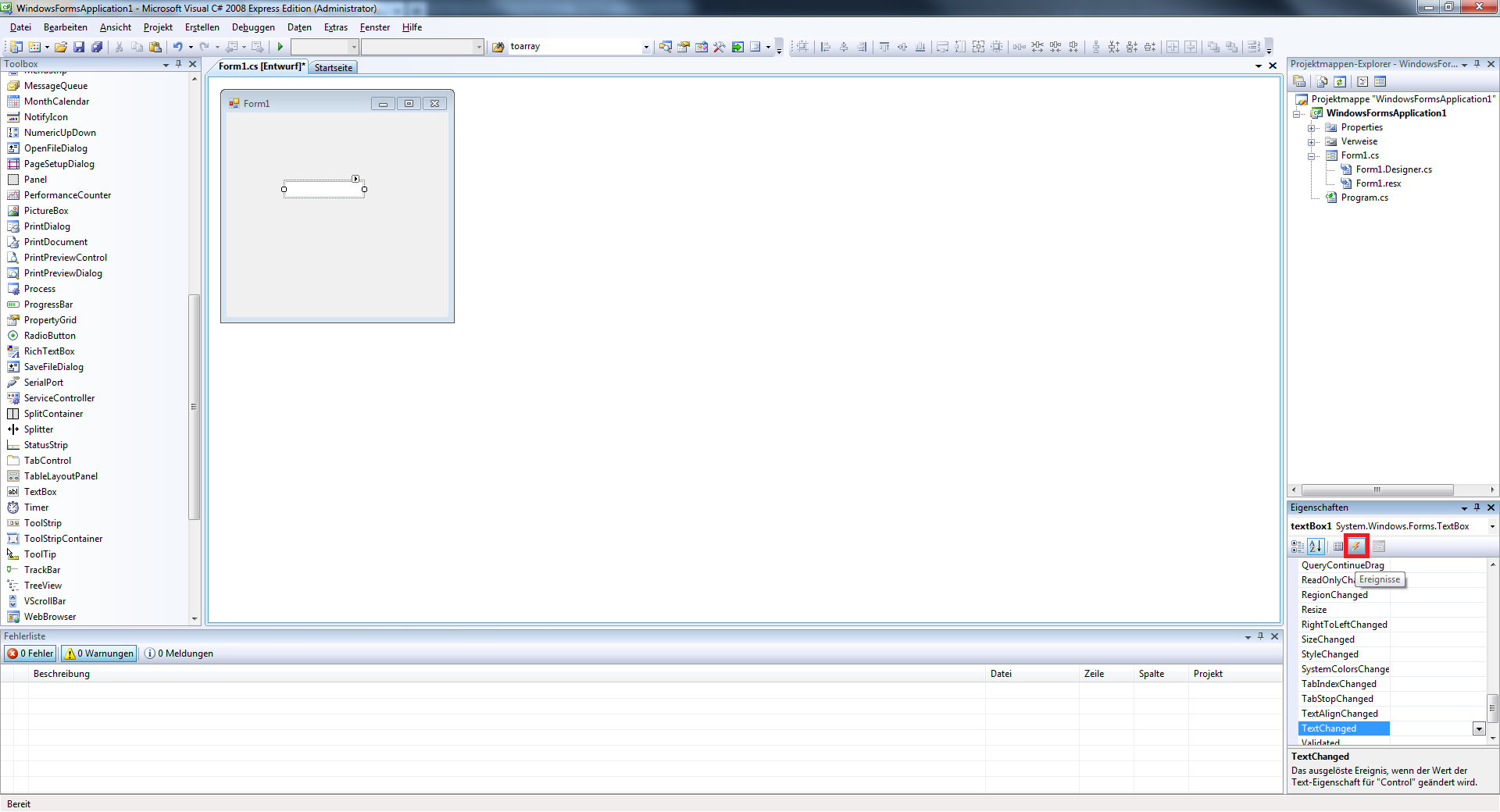Screen dimensions: 1500x812
Task: Save the current file with the floppy icon
Action: (79, 47)
